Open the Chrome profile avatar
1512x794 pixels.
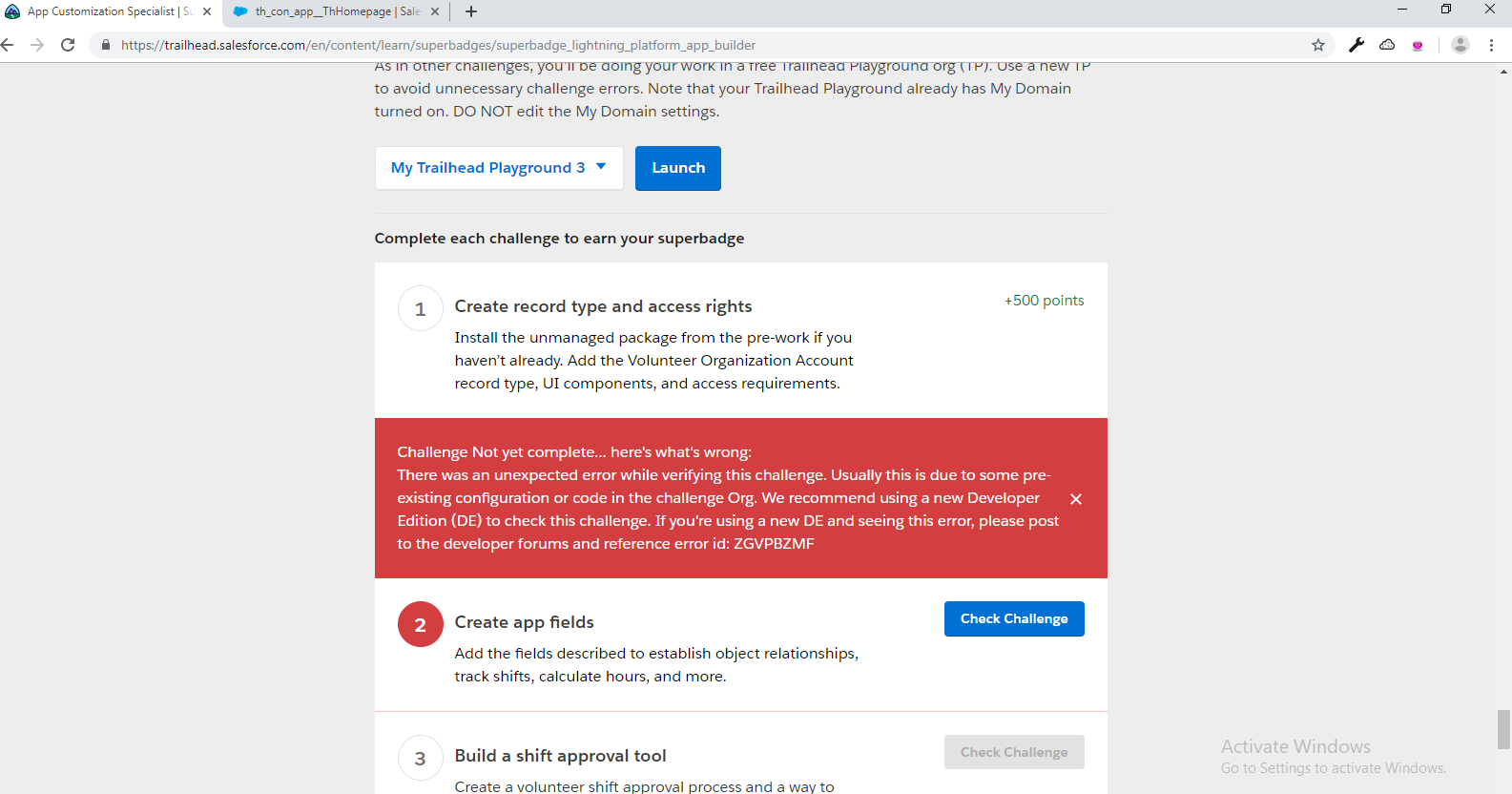[x=1460, y=45]
